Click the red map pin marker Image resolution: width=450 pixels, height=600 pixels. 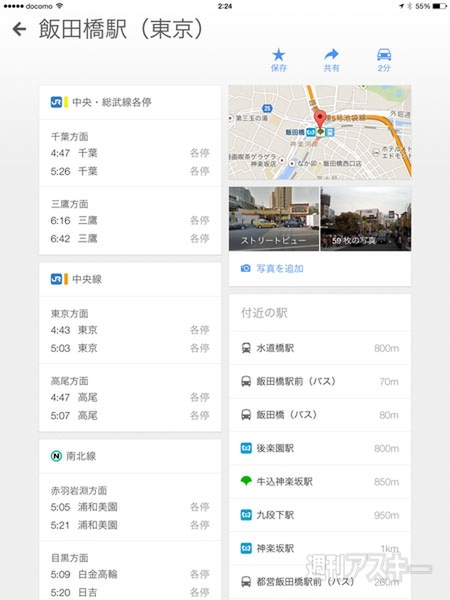pos(320,119)
